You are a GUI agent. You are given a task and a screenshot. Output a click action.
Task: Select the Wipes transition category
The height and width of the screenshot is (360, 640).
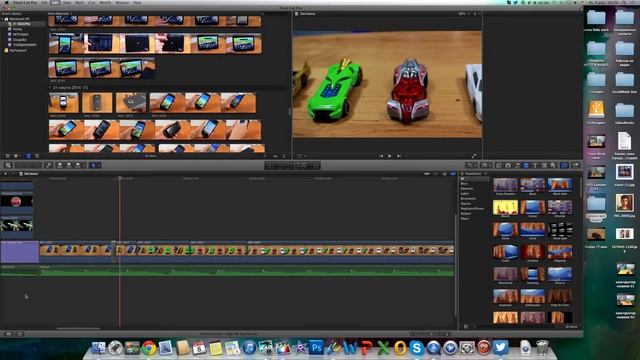click(464, 218)
